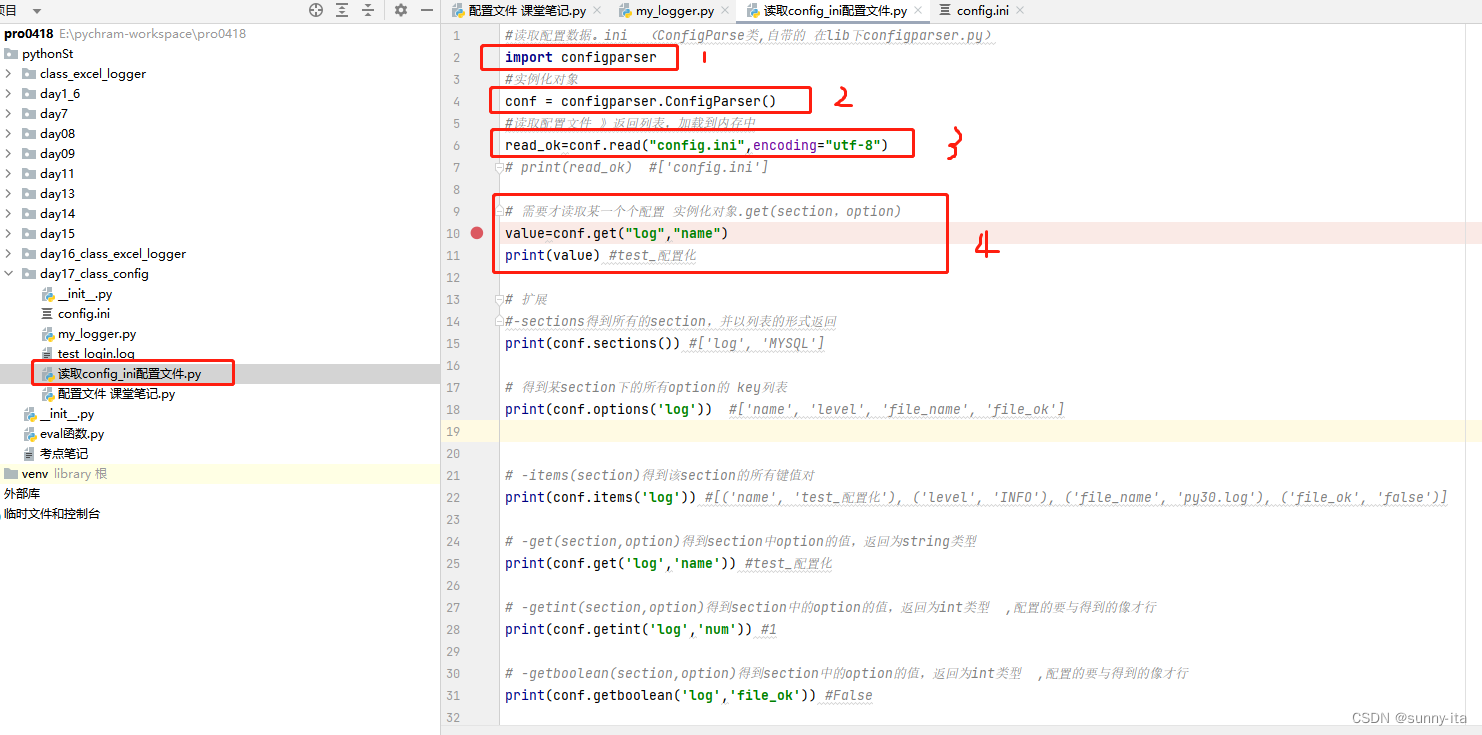Screen dimensions: 1482x735
Task: Click the fold marker on line 13
Action: pos(498,299)
